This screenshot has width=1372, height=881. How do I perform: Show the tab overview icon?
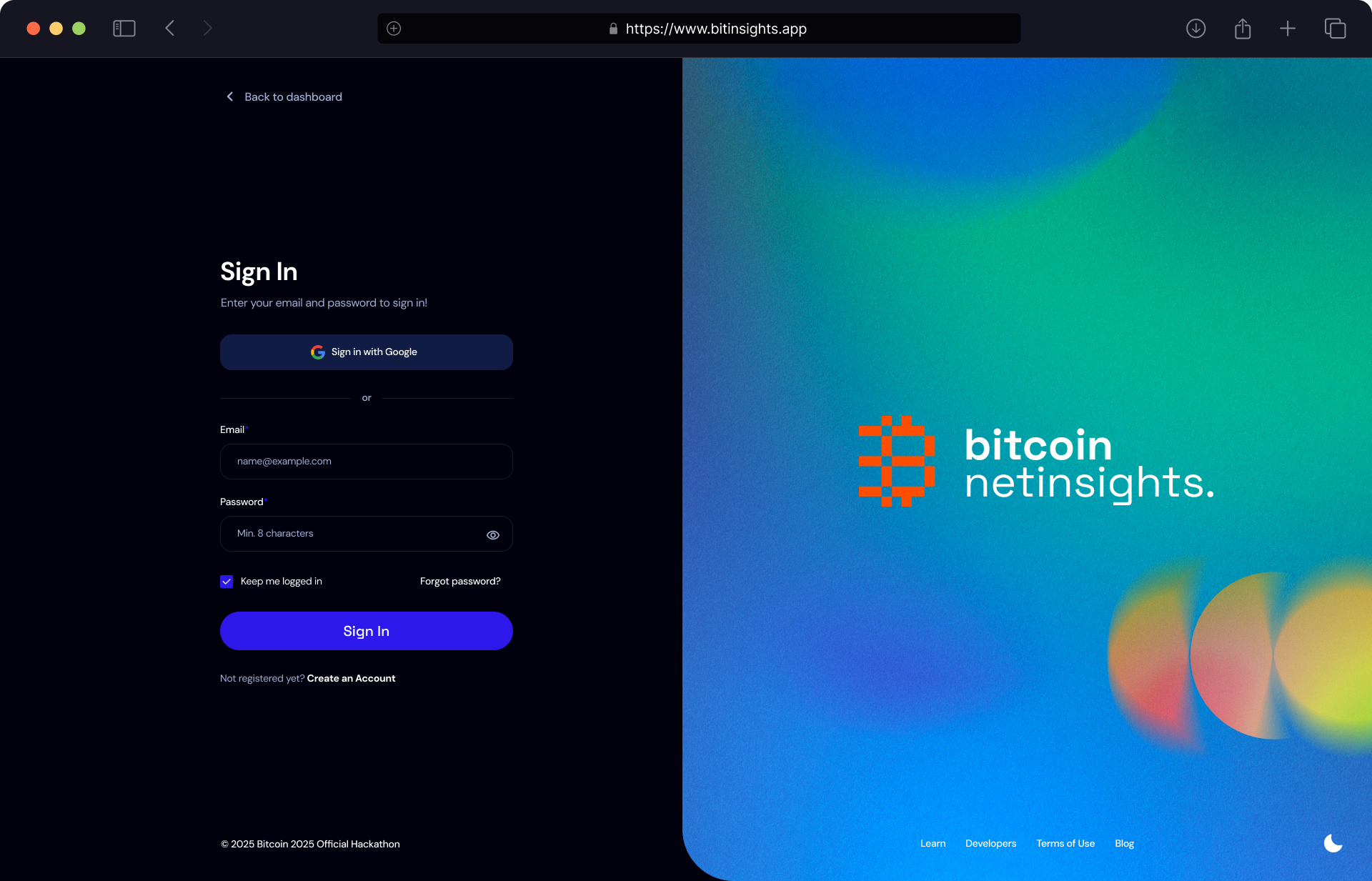click(x=1335, y=29)
